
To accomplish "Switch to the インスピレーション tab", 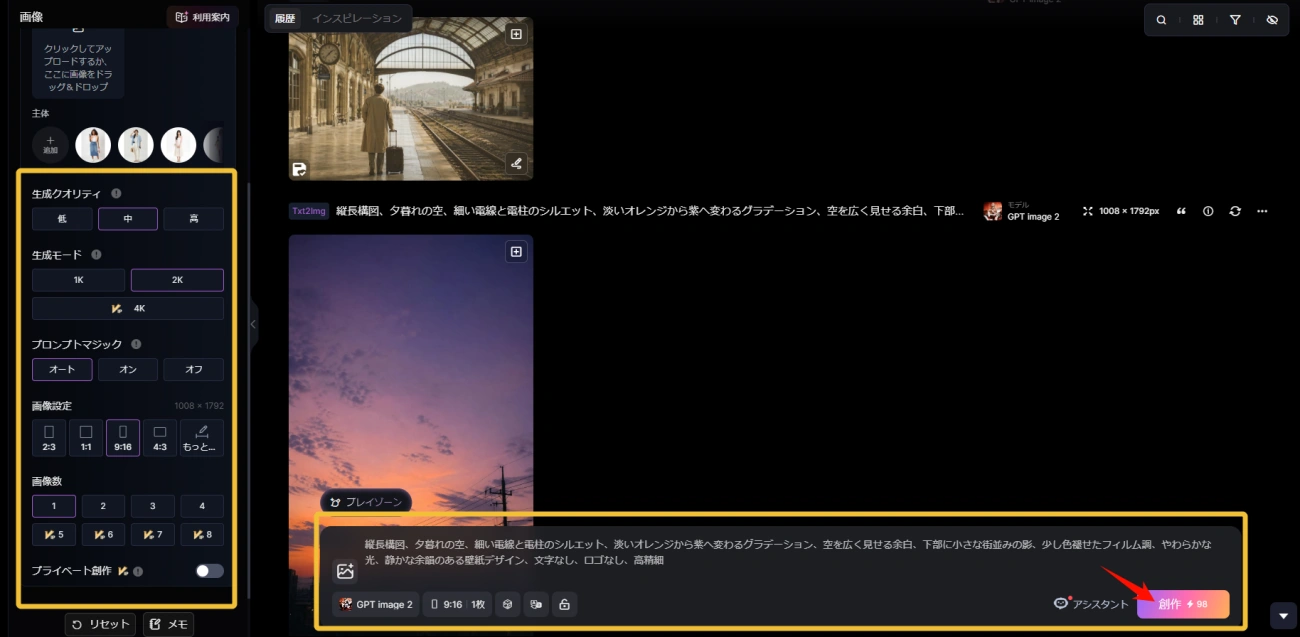I will click(356, 18).
